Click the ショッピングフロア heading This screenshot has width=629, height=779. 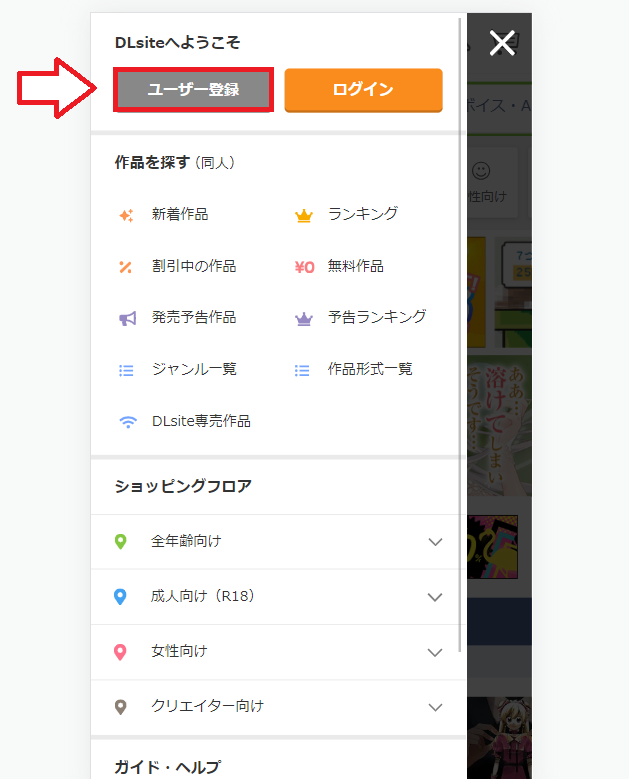tap(183, 486)
